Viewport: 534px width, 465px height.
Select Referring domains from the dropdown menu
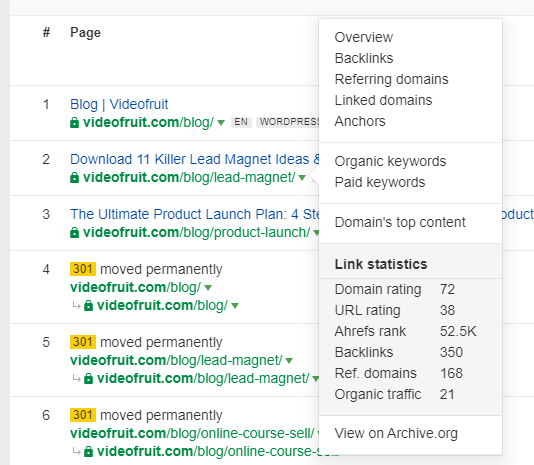(391, 79)
